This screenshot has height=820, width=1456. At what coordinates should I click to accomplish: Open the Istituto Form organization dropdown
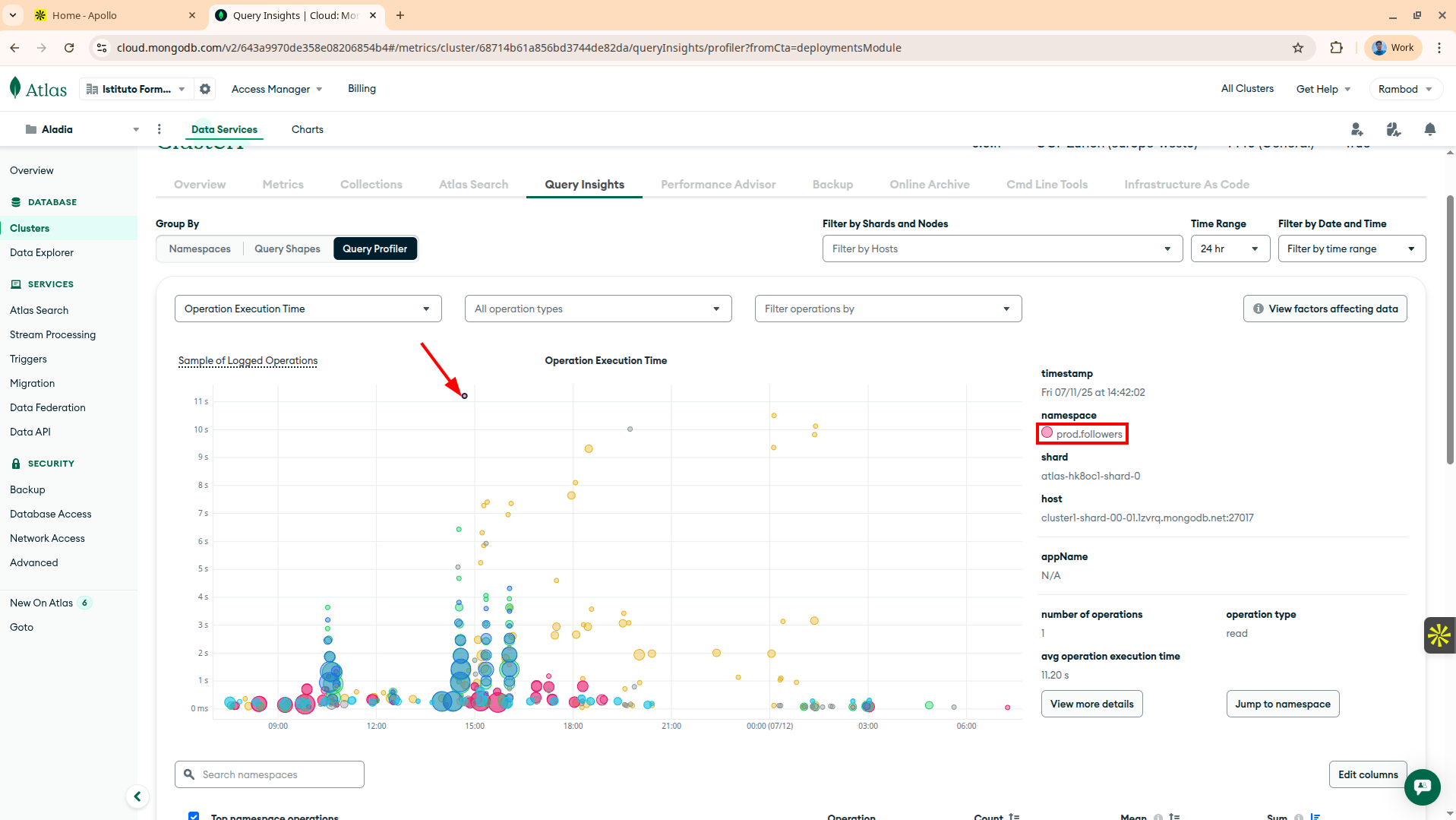(x=136, y=89)
